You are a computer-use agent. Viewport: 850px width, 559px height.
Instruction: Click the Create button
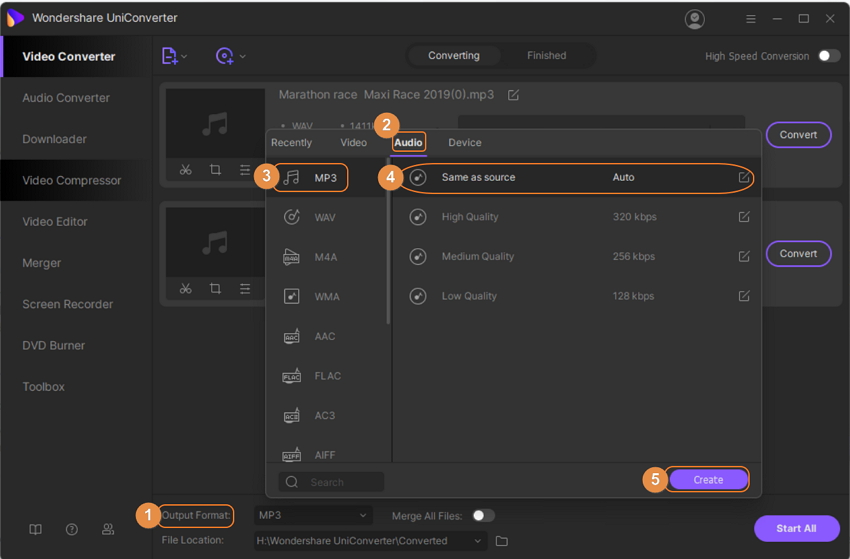pos(708,480)
